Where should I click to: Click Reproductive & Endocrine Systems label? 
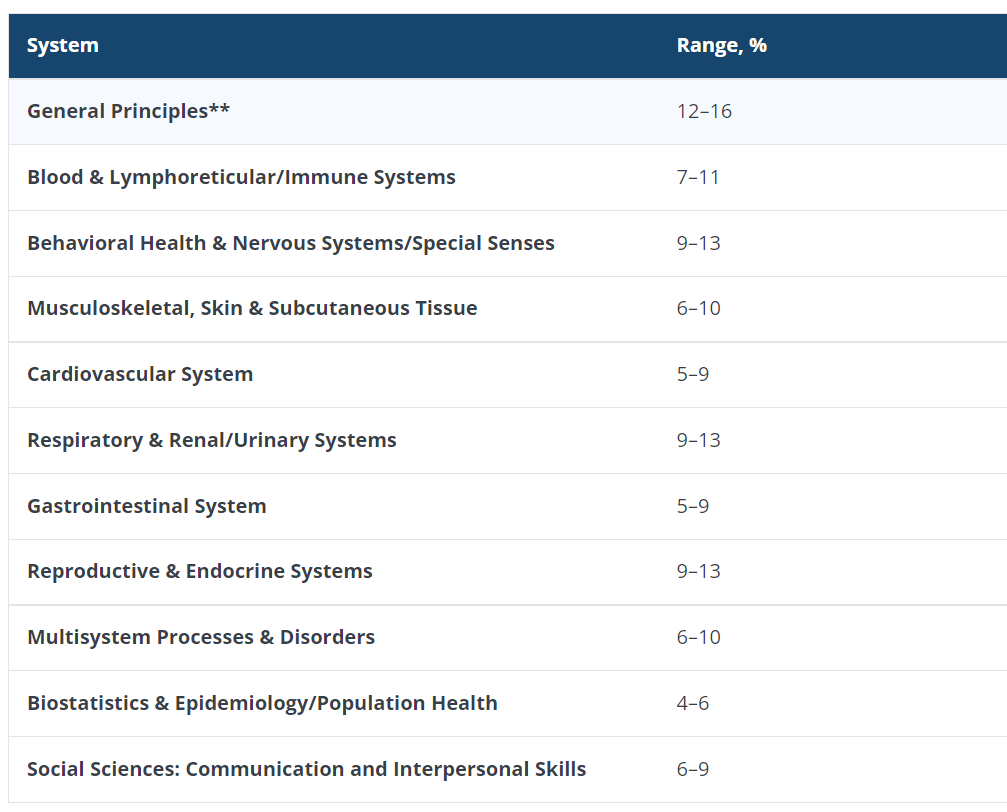(x=199, y=571)
